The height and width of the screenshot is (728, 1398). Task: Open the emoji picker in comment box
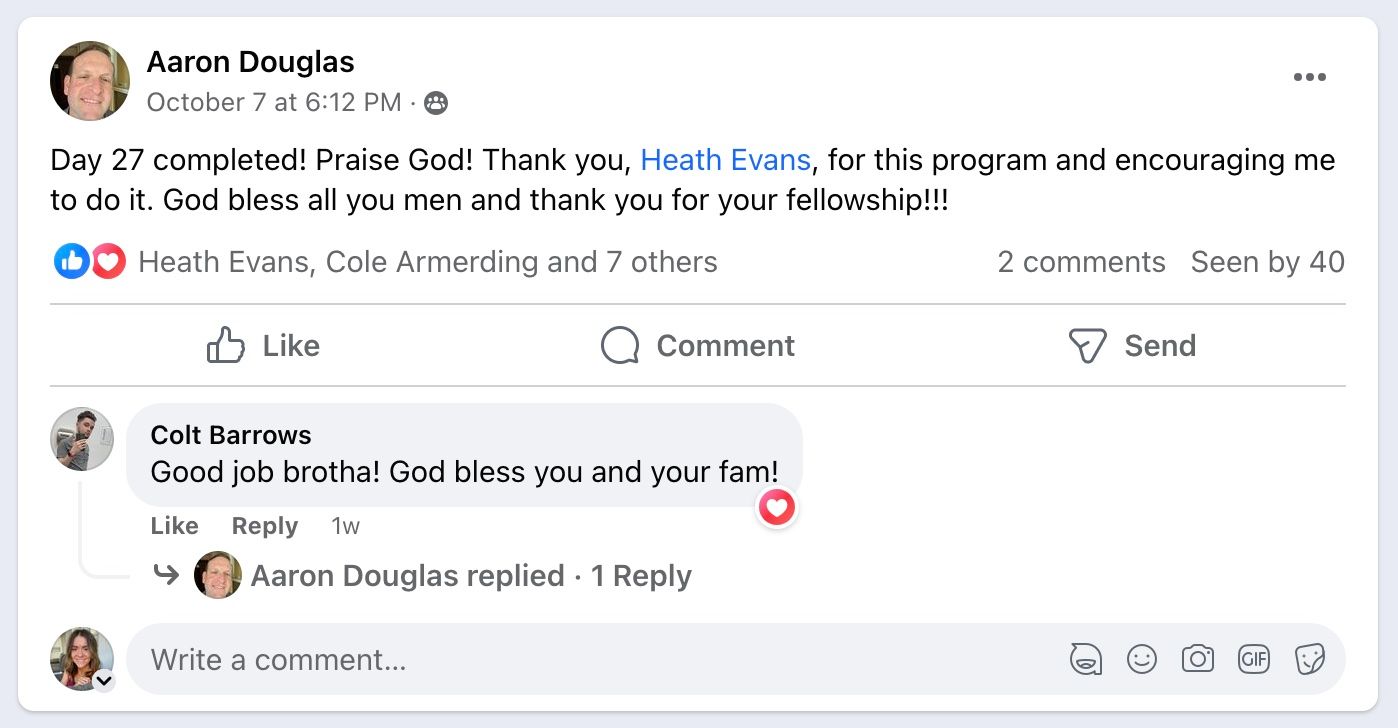(1141, 659)
